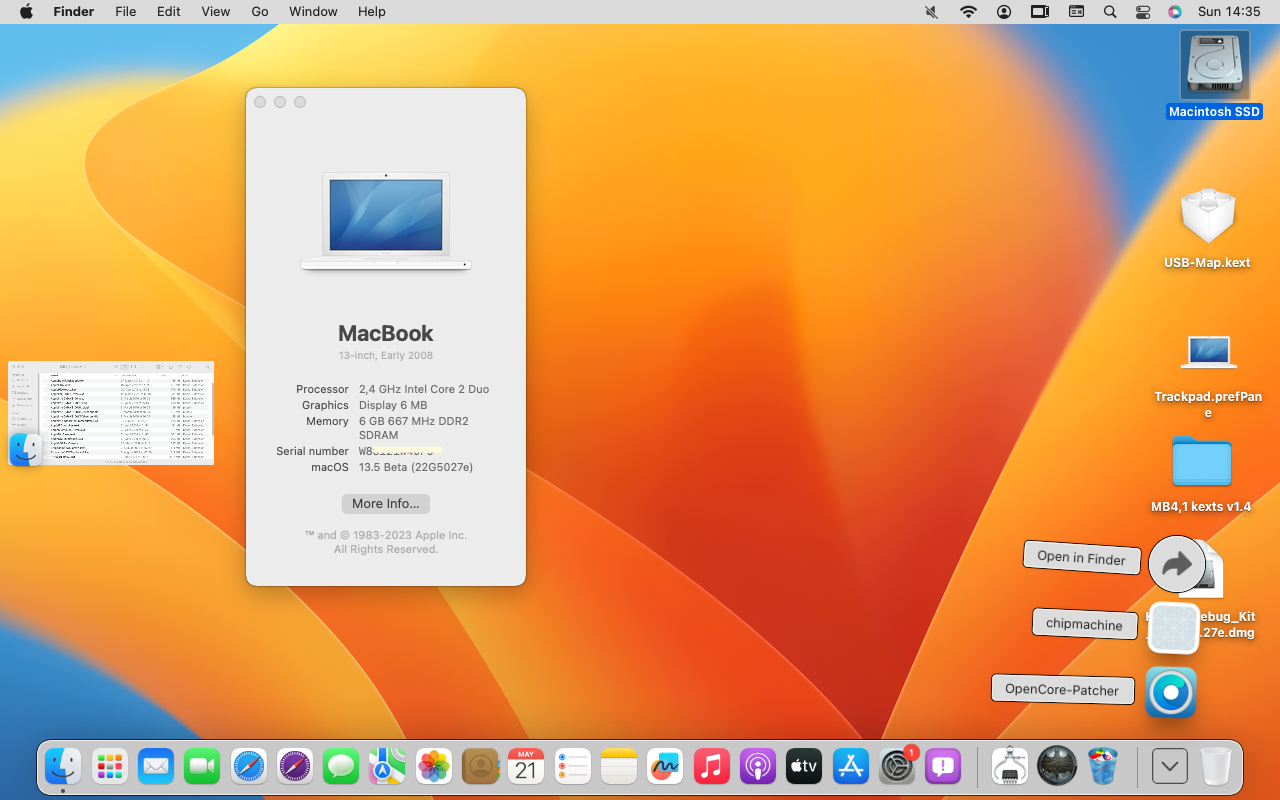Open Reminders from the Dock
1280x800 pixels.
tap(573, 767)
